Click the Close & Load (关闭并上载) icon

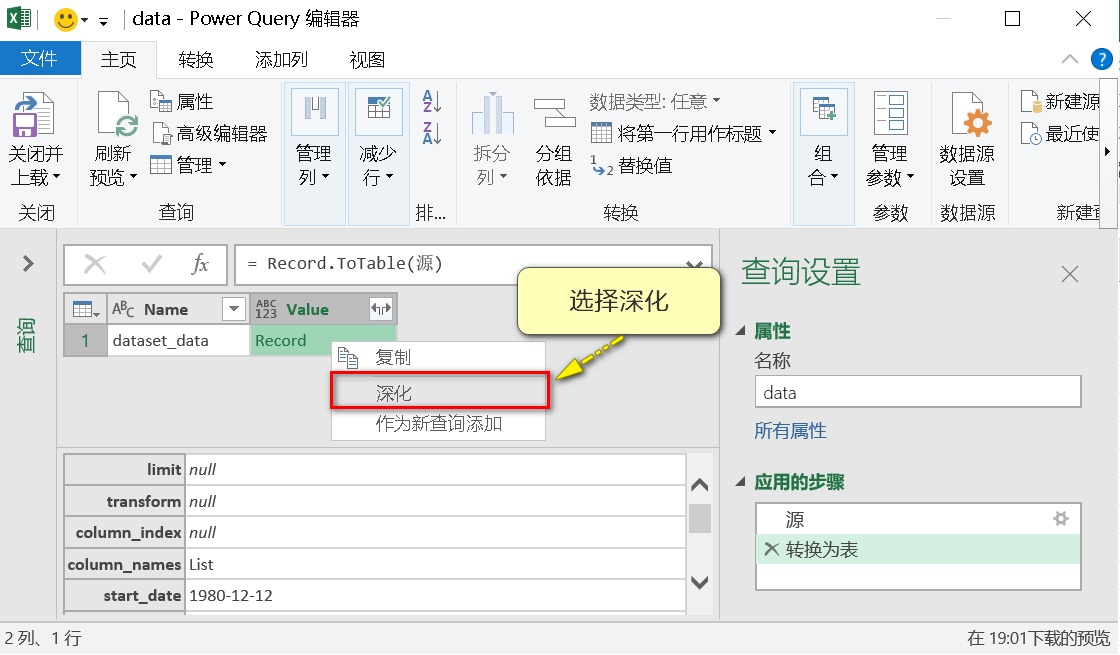point(34,114)
